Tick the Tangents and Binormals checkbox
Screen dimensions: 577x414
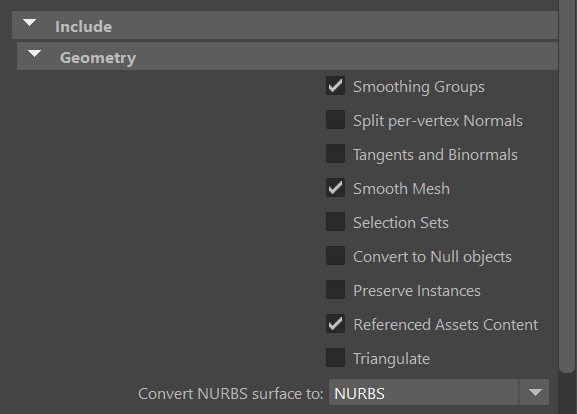tap(335, 153)
